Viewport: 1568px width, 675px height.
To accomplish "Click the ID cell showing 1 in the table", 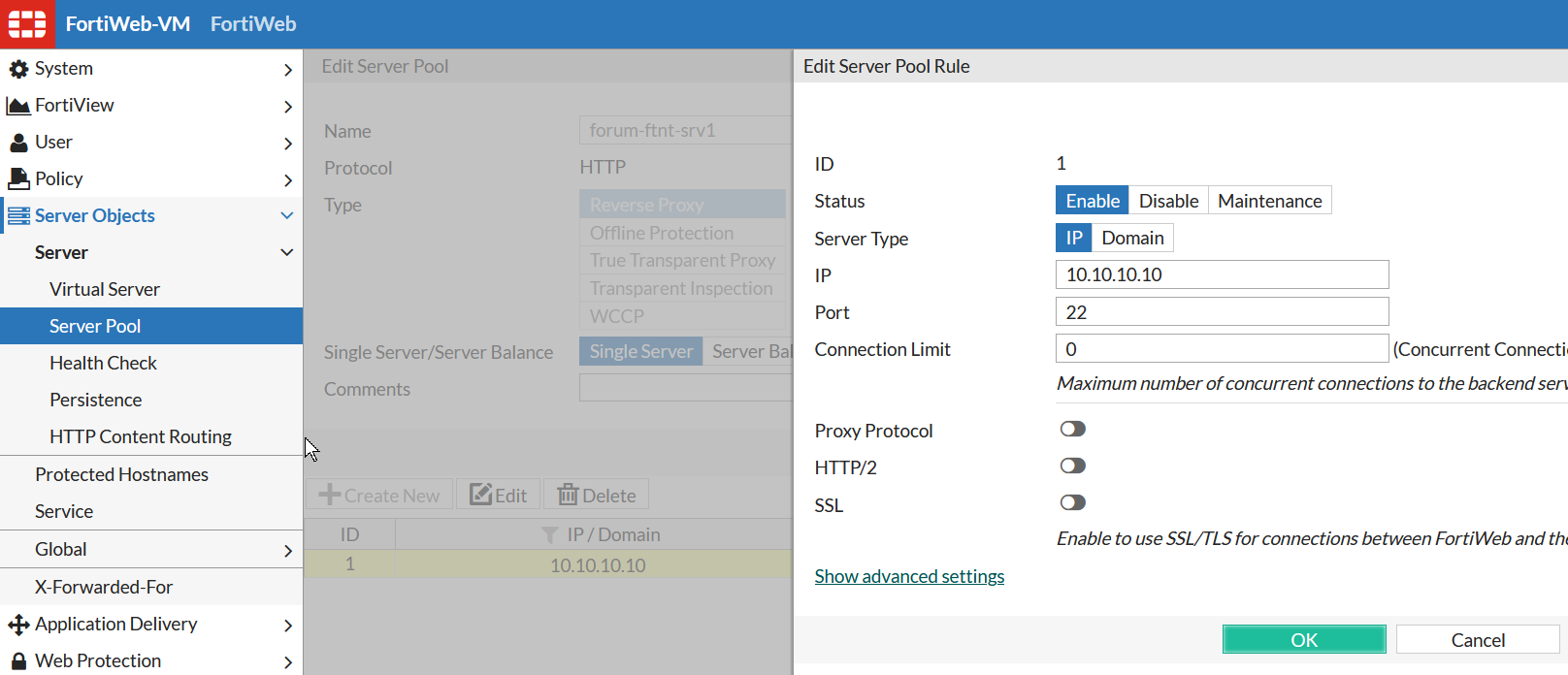I will click(349, 564).
